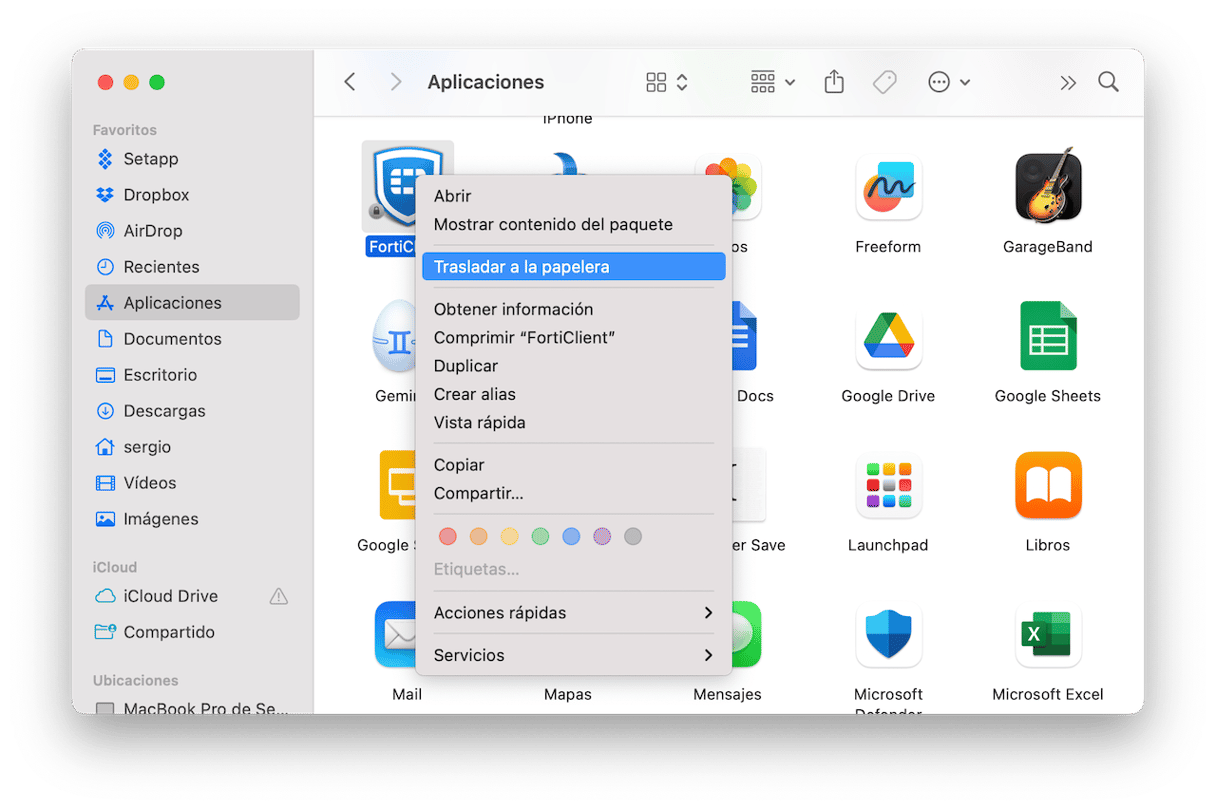Select the Libros app icon
Viewport: 1216px width, 809px height.
[x=1048, y=486]
